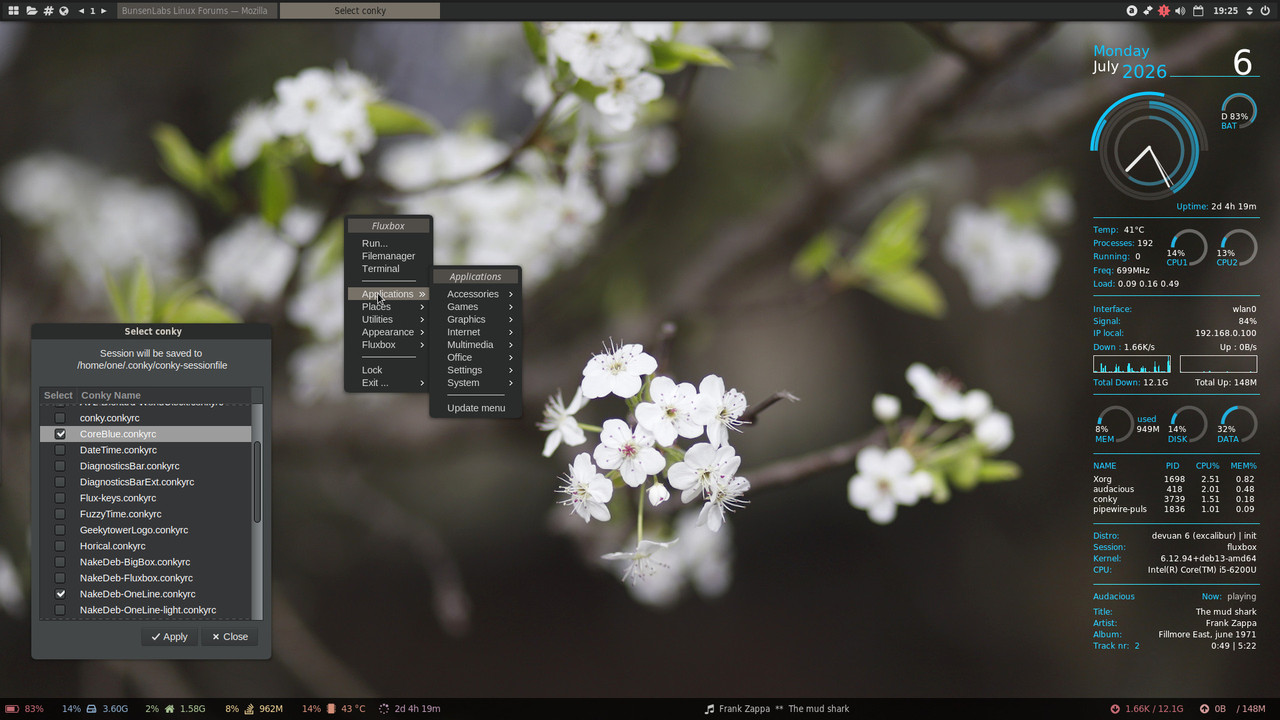Click the disk drive icon in bottom bar
The height and width of the screenshot is (720, 1280).
(x=91, y=709)
